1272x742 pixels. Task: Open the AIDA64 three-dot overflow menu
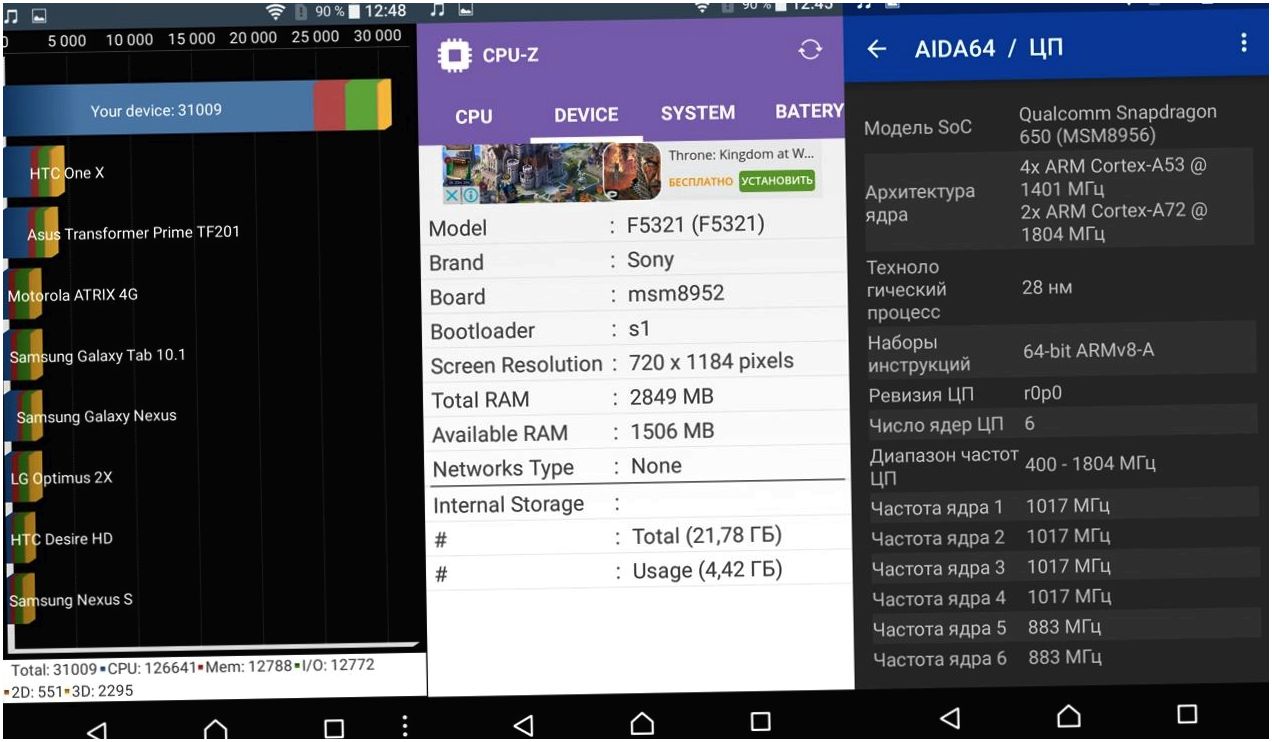click(x=1244, y=42)
